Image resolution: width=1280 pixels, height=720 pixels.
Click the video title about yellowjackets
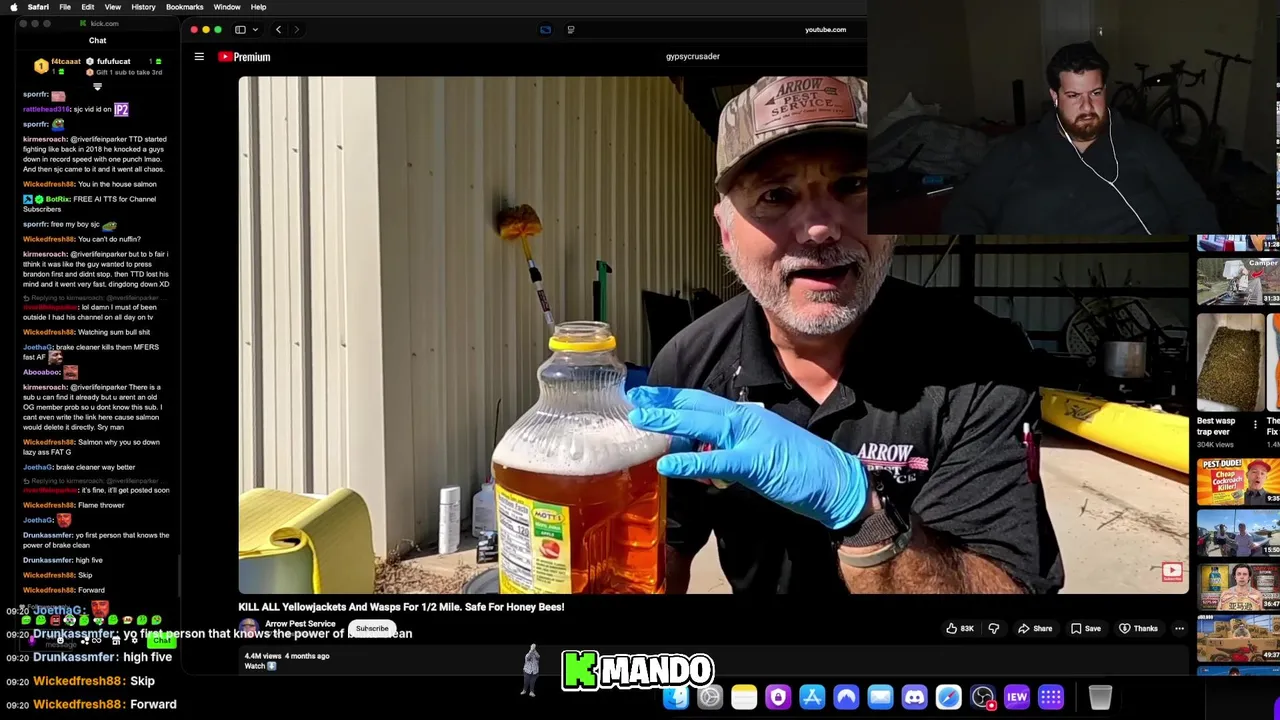[x=401, y=607]
